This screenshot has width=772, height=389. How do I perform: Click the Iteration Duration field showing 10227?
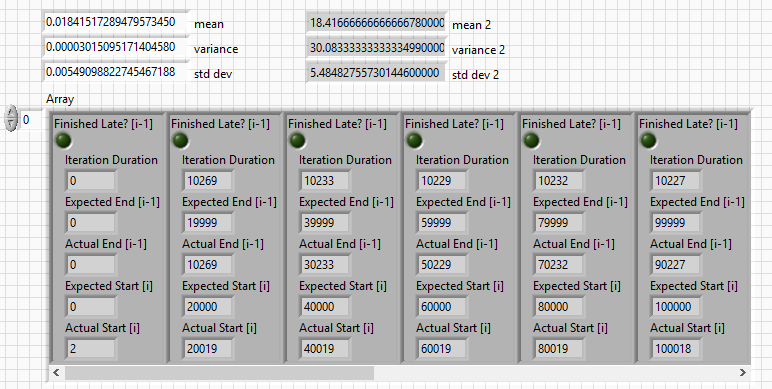(x=676, y=181)
